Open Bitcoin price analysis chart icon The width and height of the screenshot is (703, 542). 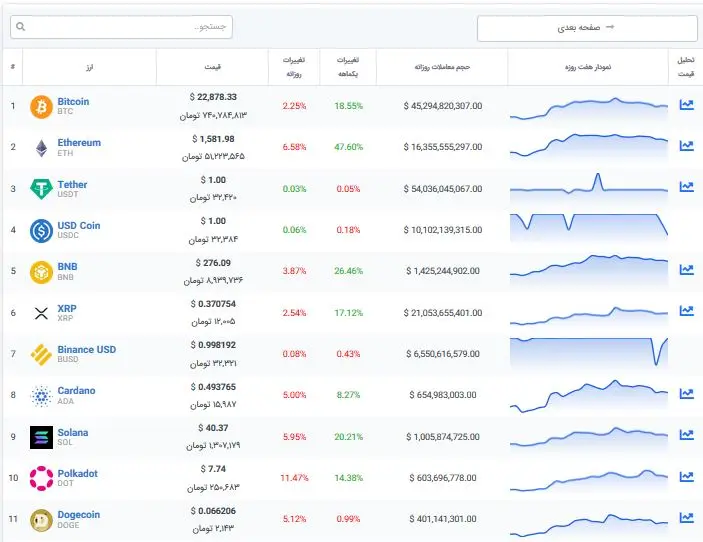click(x=686, y=104)
